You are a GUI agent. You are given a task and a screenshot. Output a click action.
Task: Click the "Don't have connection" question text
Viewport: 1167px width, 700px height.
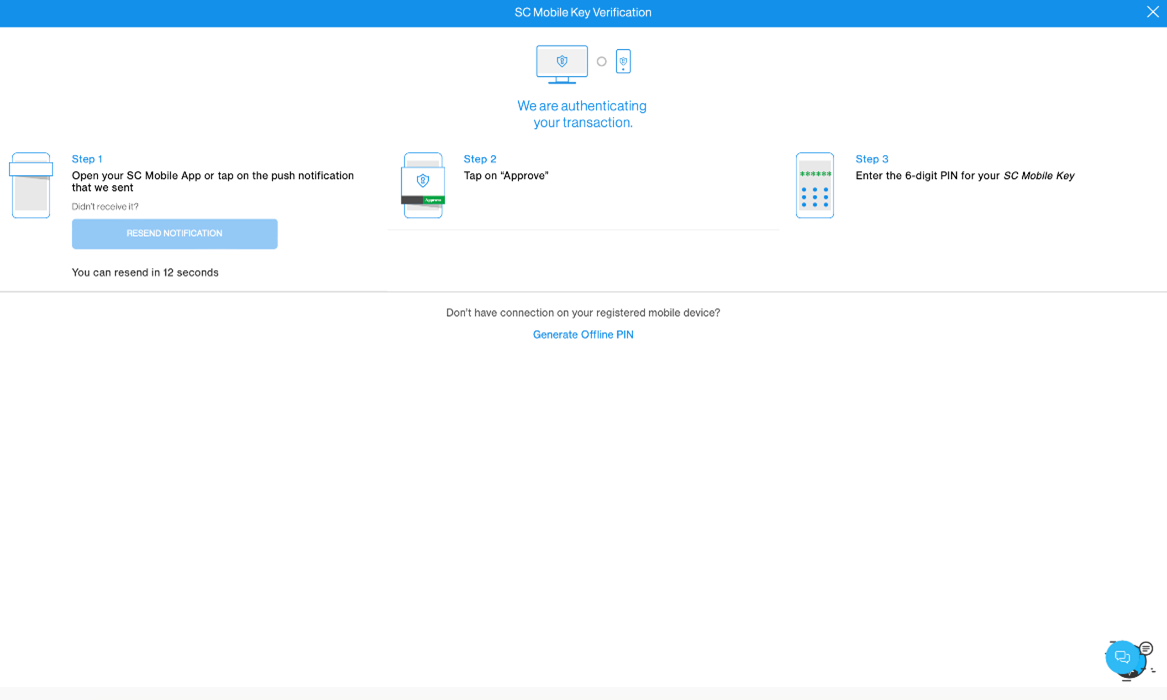coord(583,313)
